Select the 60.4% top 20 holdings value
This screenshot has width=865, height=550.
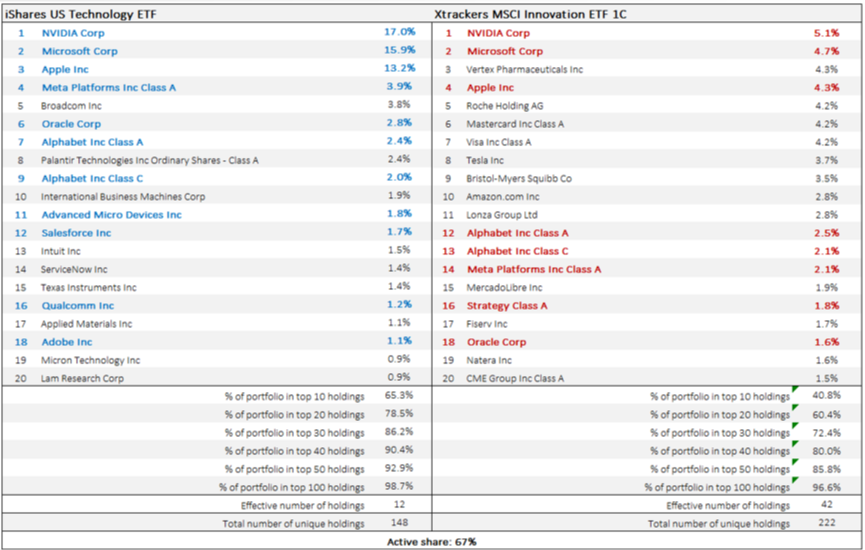tap(826, 414)
